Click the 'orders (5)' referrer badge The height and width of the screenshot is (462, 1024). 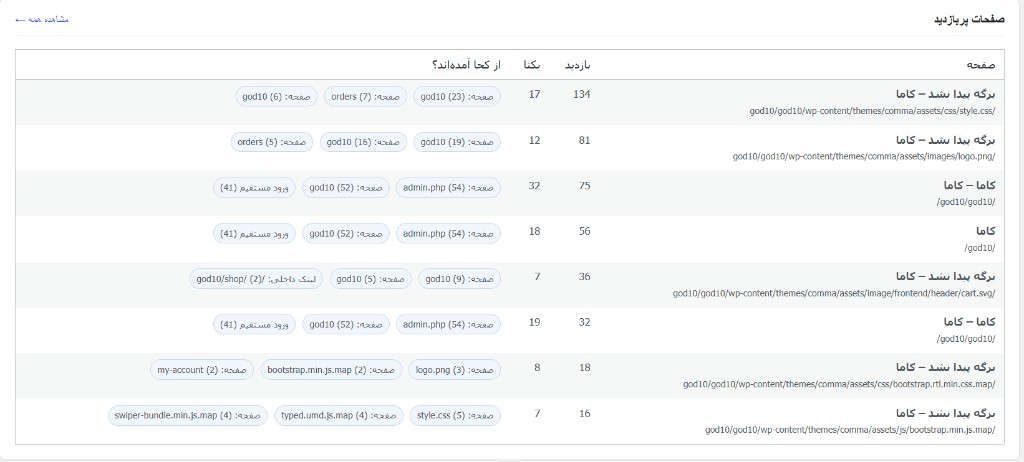pos(272,142)
